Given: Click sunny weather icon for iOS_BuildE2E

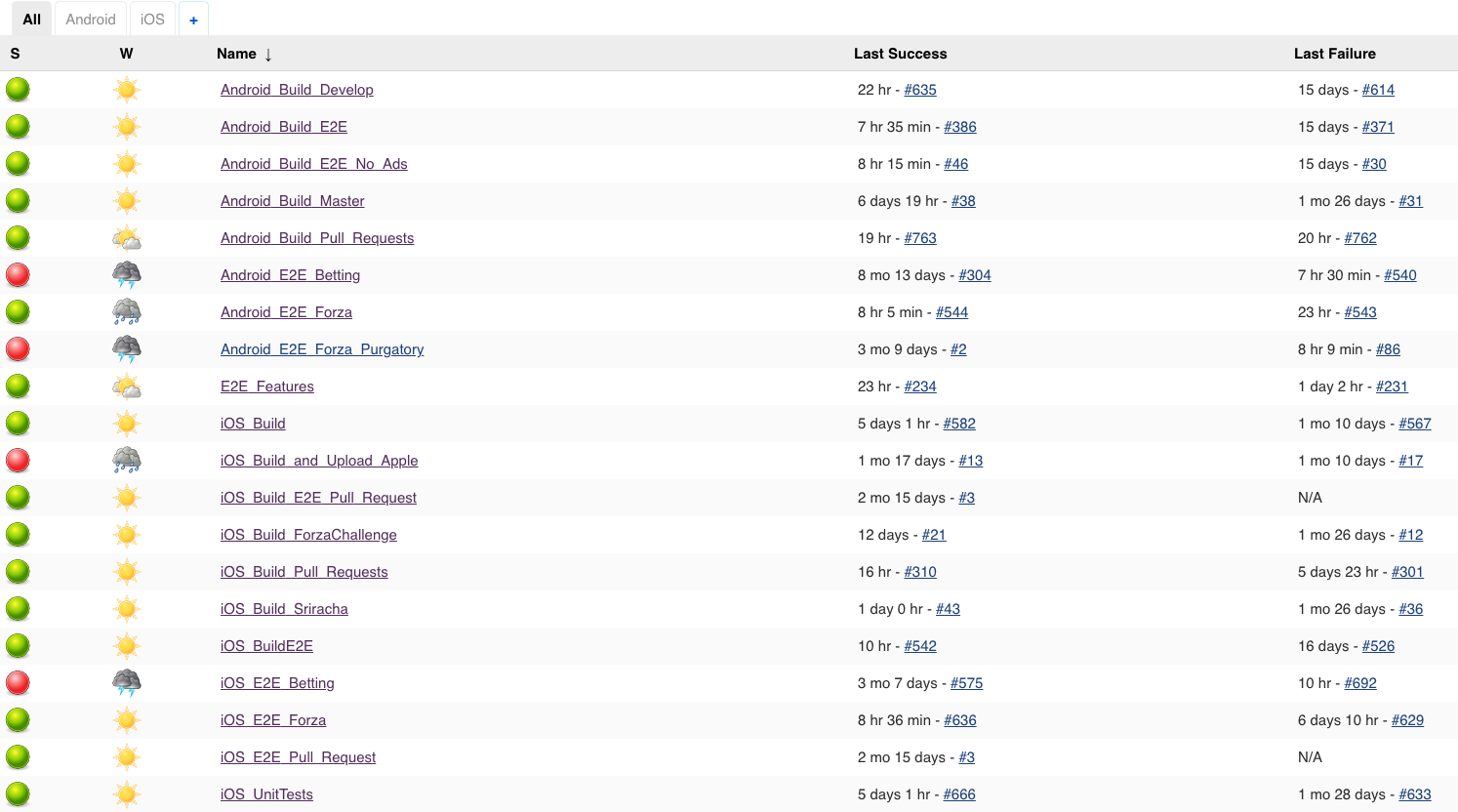Looking at the screenshot, I should pyautogui.click(x=126, y=646).
